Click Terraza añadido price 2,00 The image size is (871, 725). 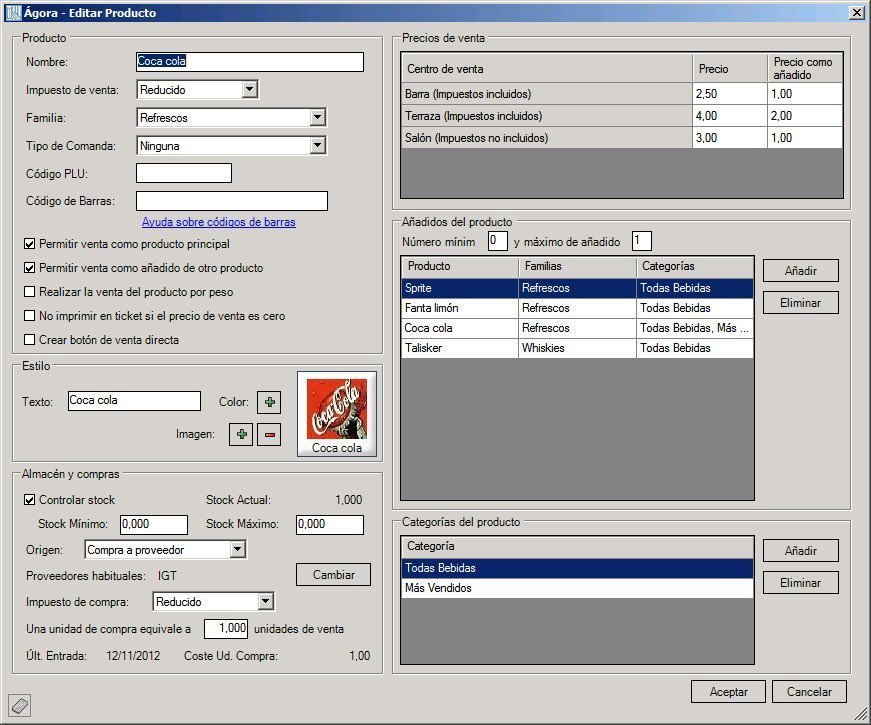(805, 116)
